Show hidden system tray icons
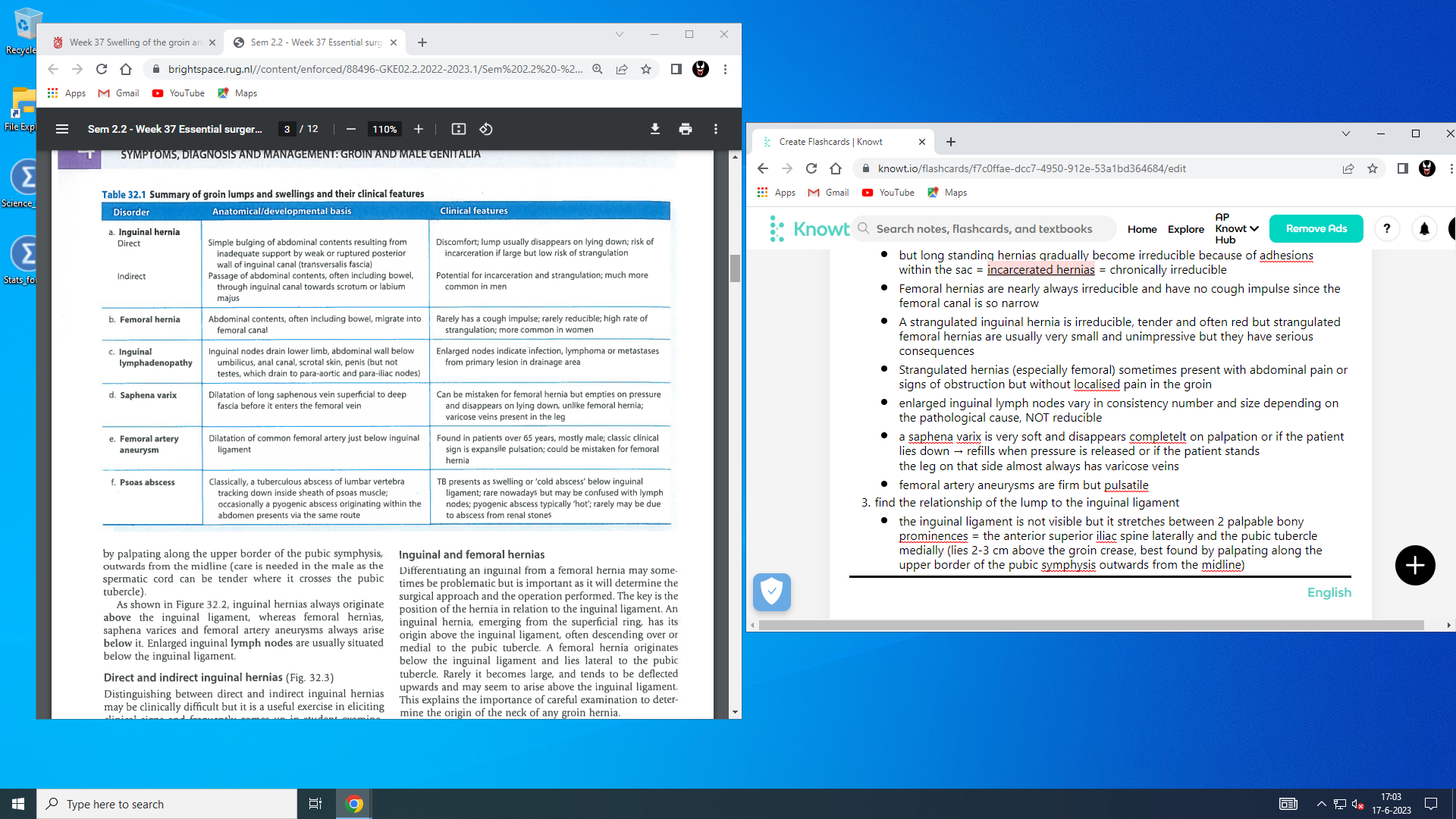Screen dimensions: 1456x819 tap(1321, 804)
